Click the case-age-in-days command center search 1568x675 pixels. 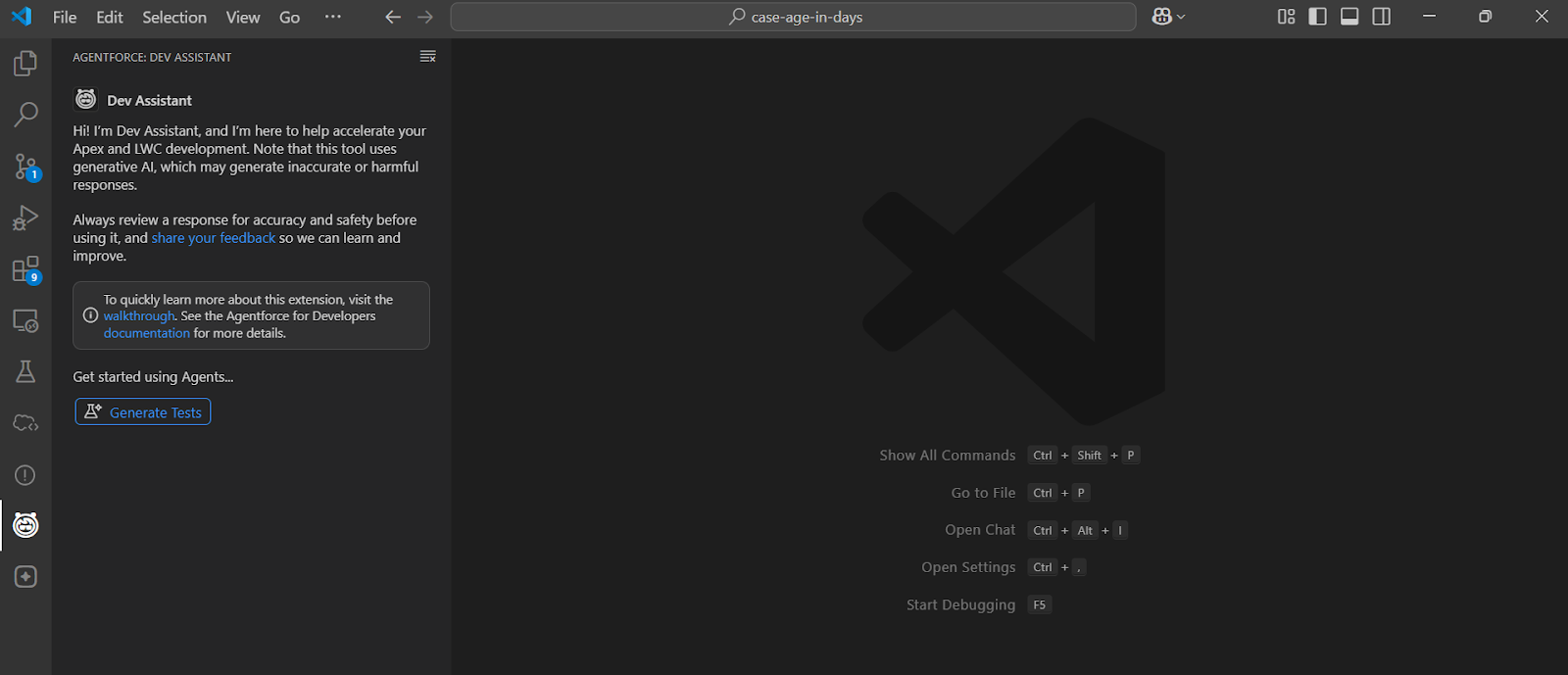793,17
